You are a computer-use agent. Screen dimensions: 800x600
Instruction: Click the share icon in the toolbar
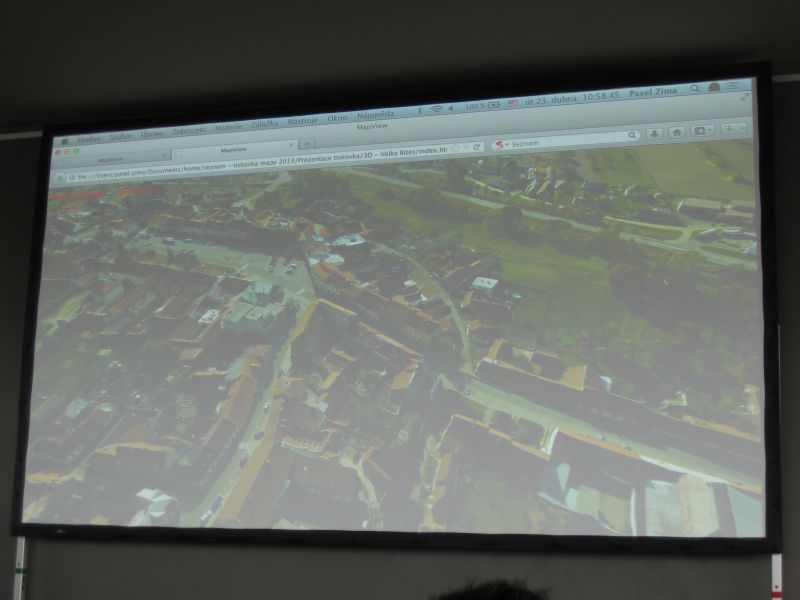click(x=701, y=132)
